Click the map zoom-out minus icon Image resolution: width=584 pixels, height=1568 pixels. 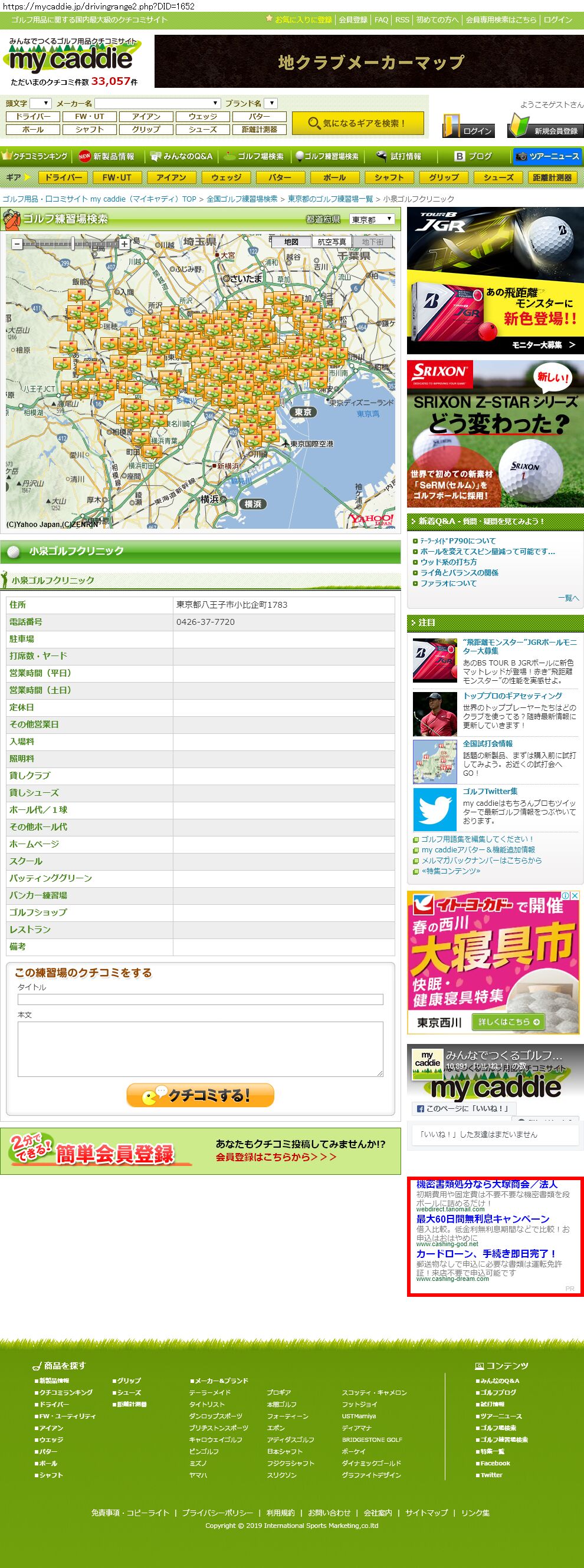[x=17, y=244]
